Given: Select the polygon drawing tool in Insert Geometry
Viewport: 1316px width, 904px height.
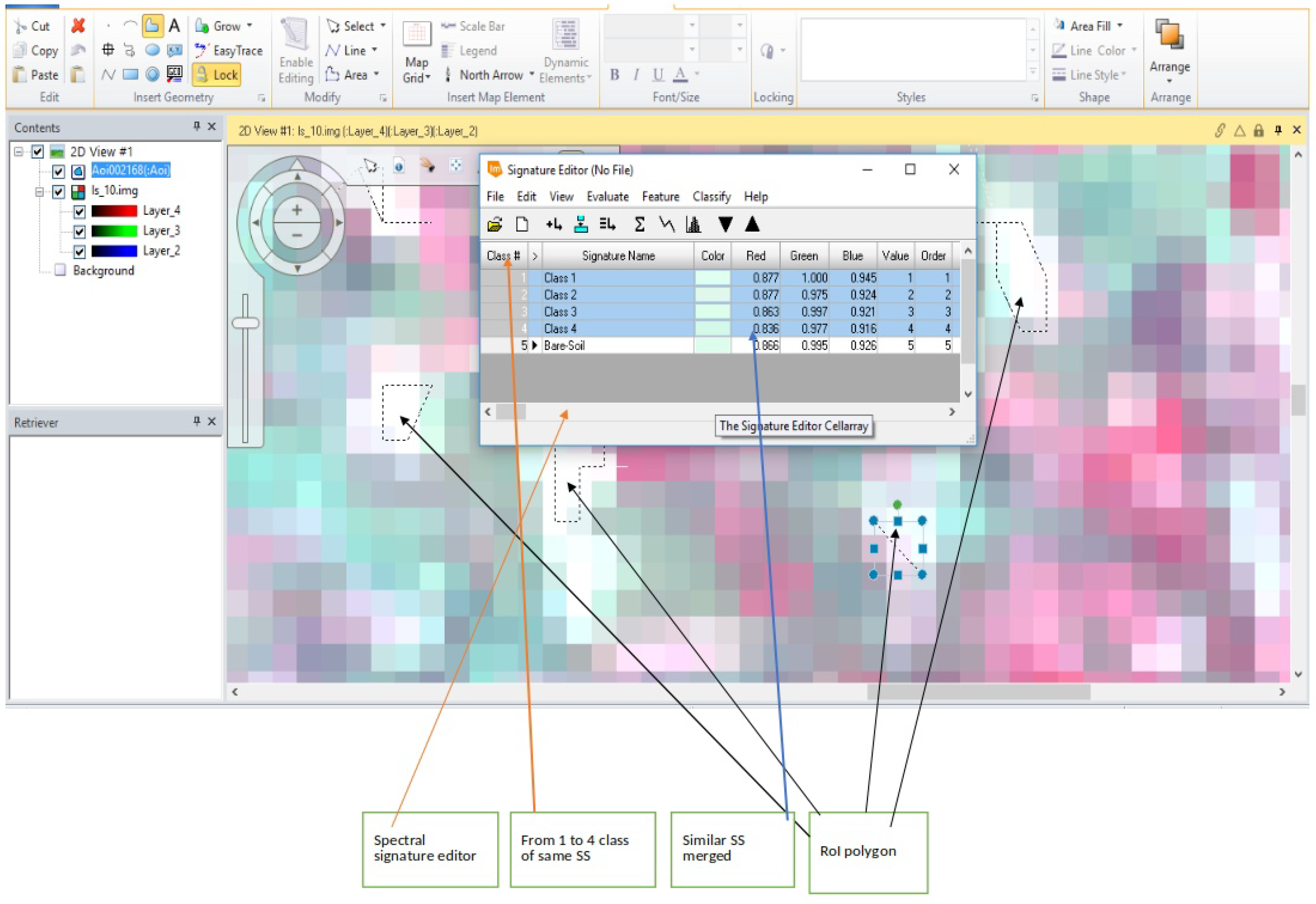Looking at the screenshot, I should pos(152,26).
